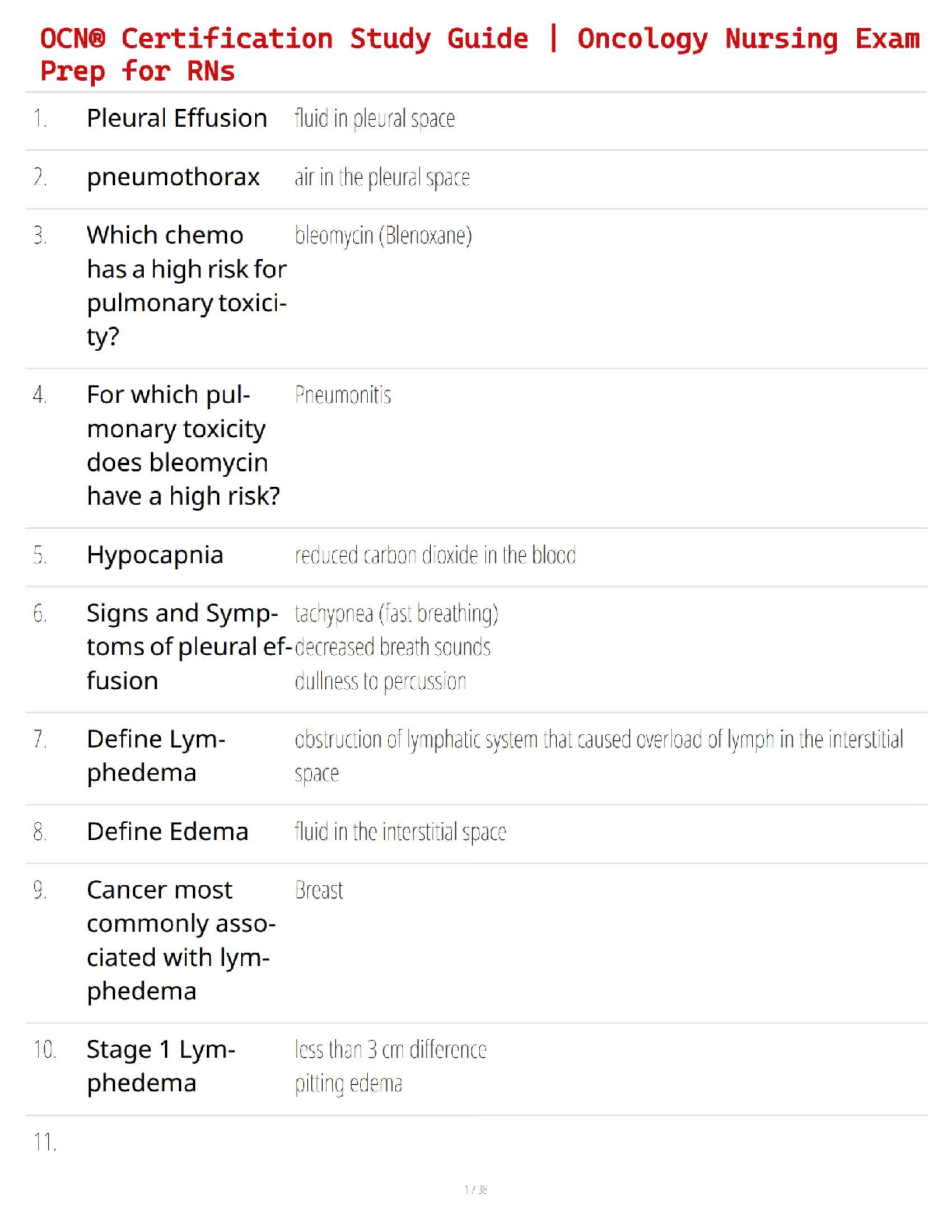Select the pneumothorax term
Screen dimensions: 952x1232
tap(173, 177)
